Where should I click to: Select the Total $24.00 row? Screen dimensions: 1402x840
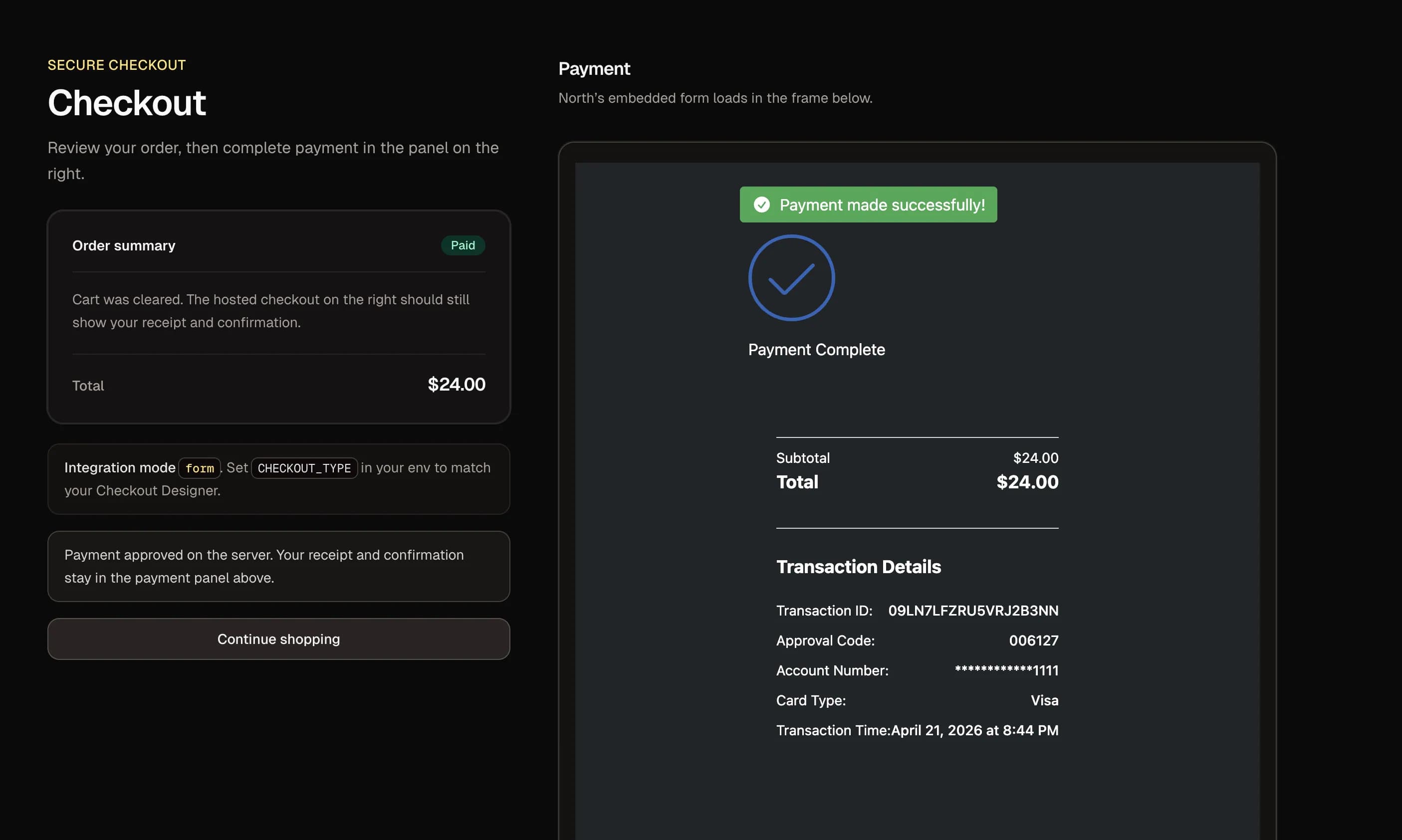click(x=917, y=482)
